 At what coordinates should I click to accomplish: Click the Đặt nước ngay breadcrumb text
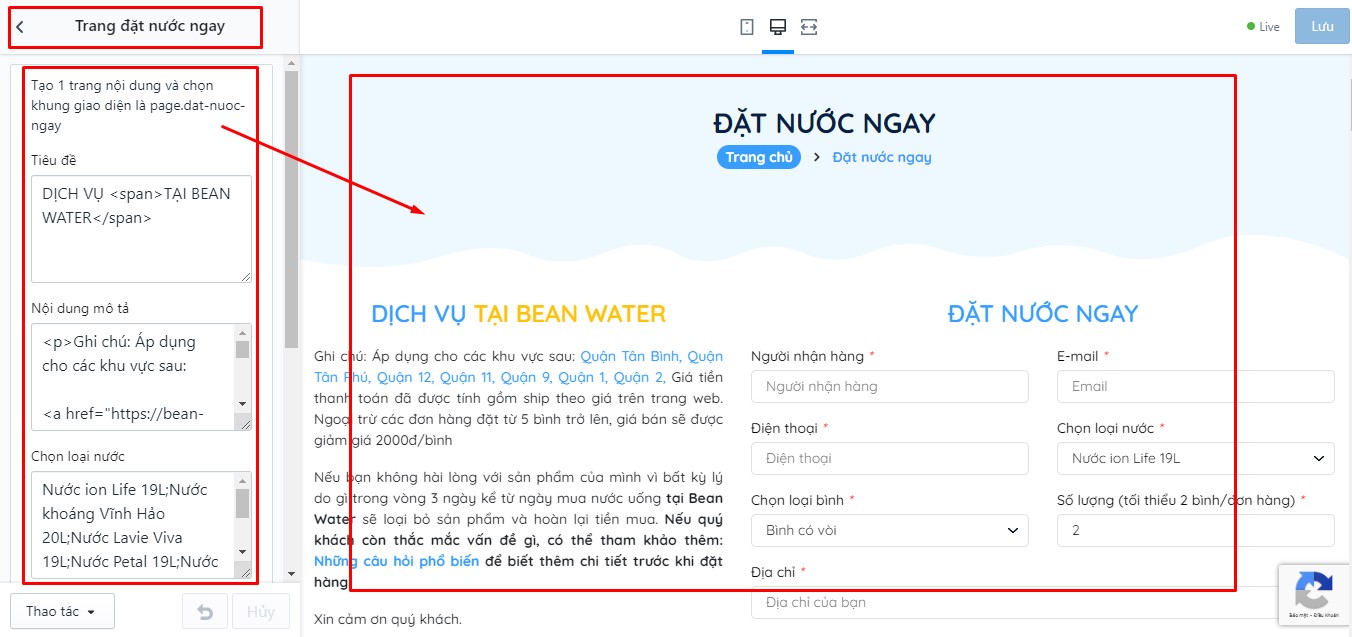(x=881, y=157)
